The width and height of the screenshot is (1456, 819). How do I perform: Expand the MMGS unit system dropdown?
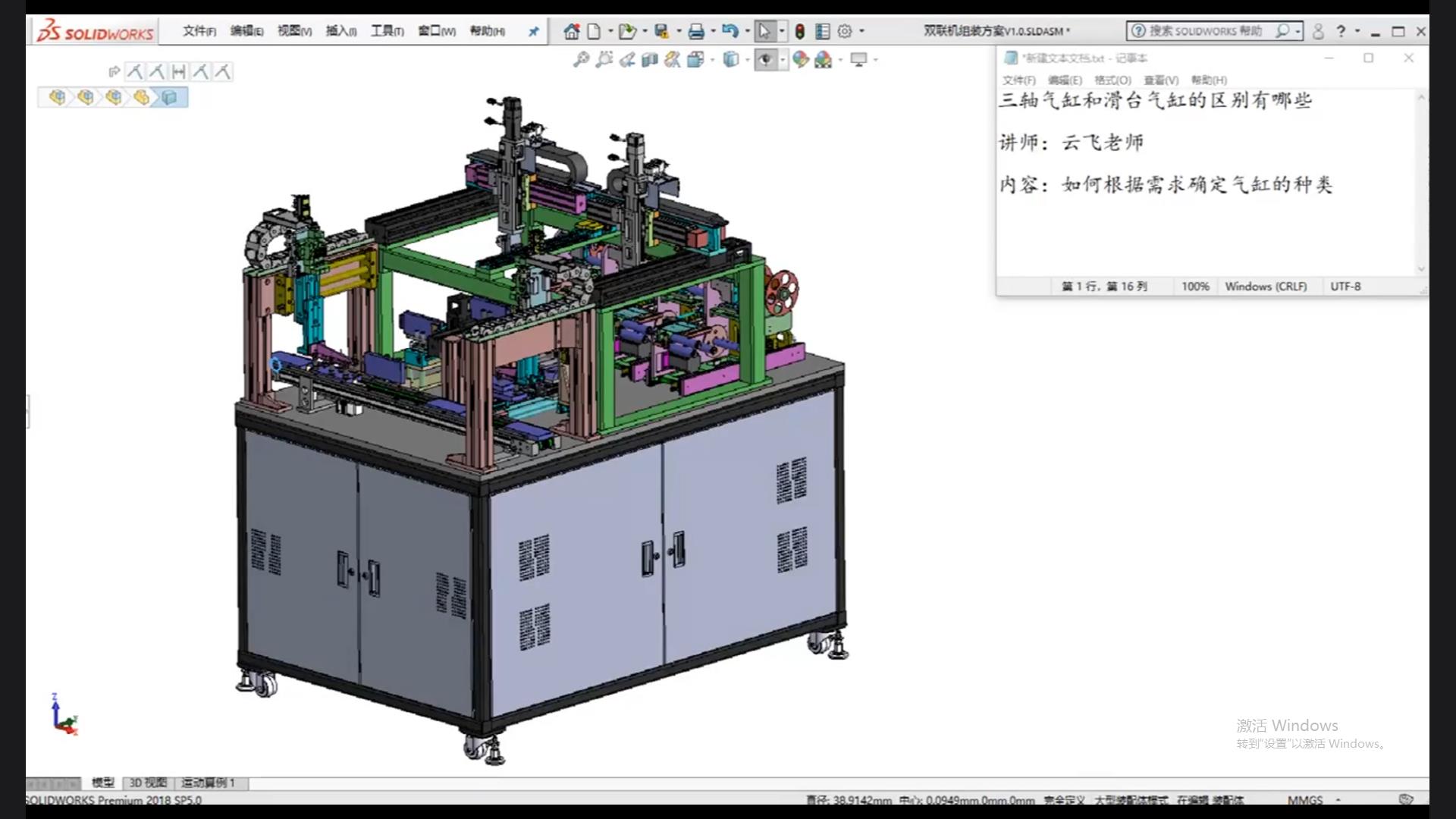coord(1338,799)
